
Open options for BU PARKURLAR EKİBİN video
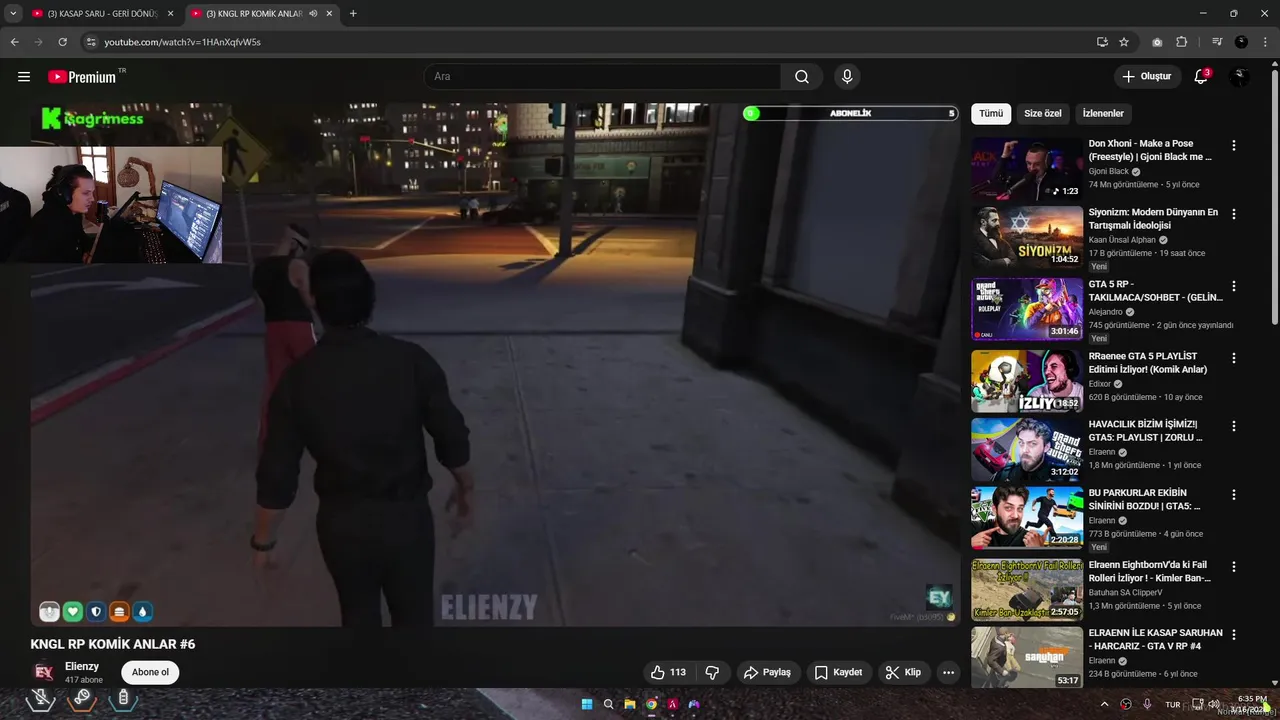click(x=1233, y=495)
